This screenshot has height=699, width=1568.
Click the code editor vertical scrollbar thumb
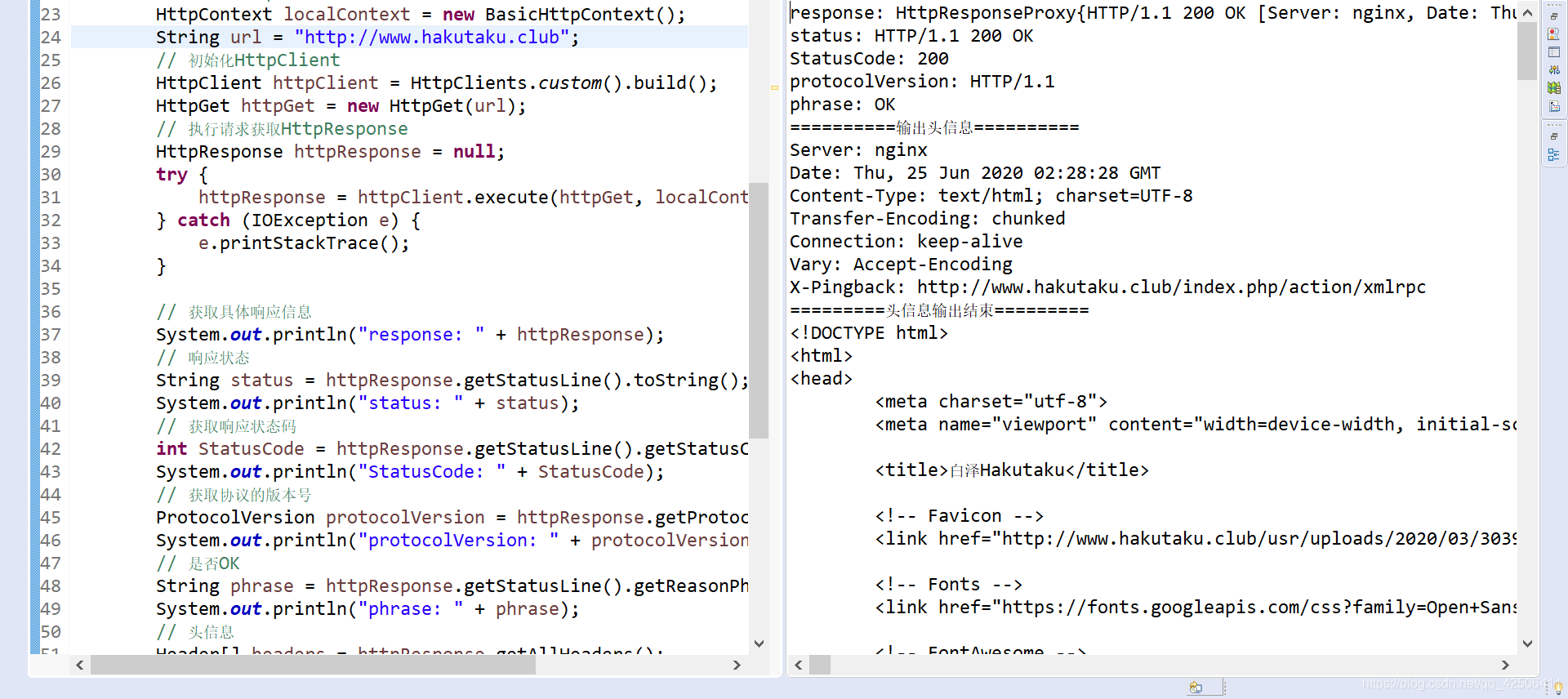(759, 310)
